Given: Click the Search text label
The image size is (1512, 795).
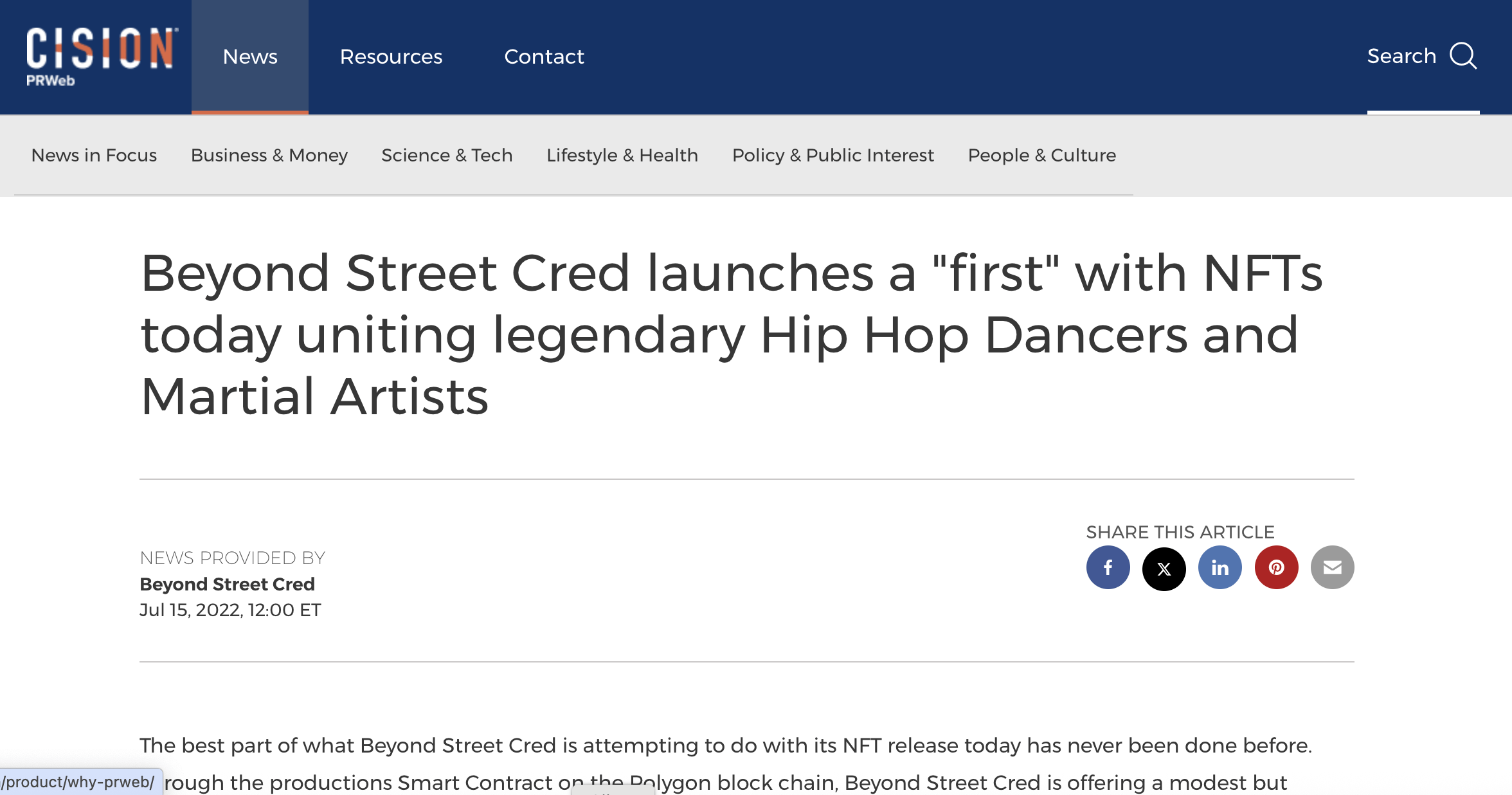Looking at the screenshot, I should [1401, 56].
